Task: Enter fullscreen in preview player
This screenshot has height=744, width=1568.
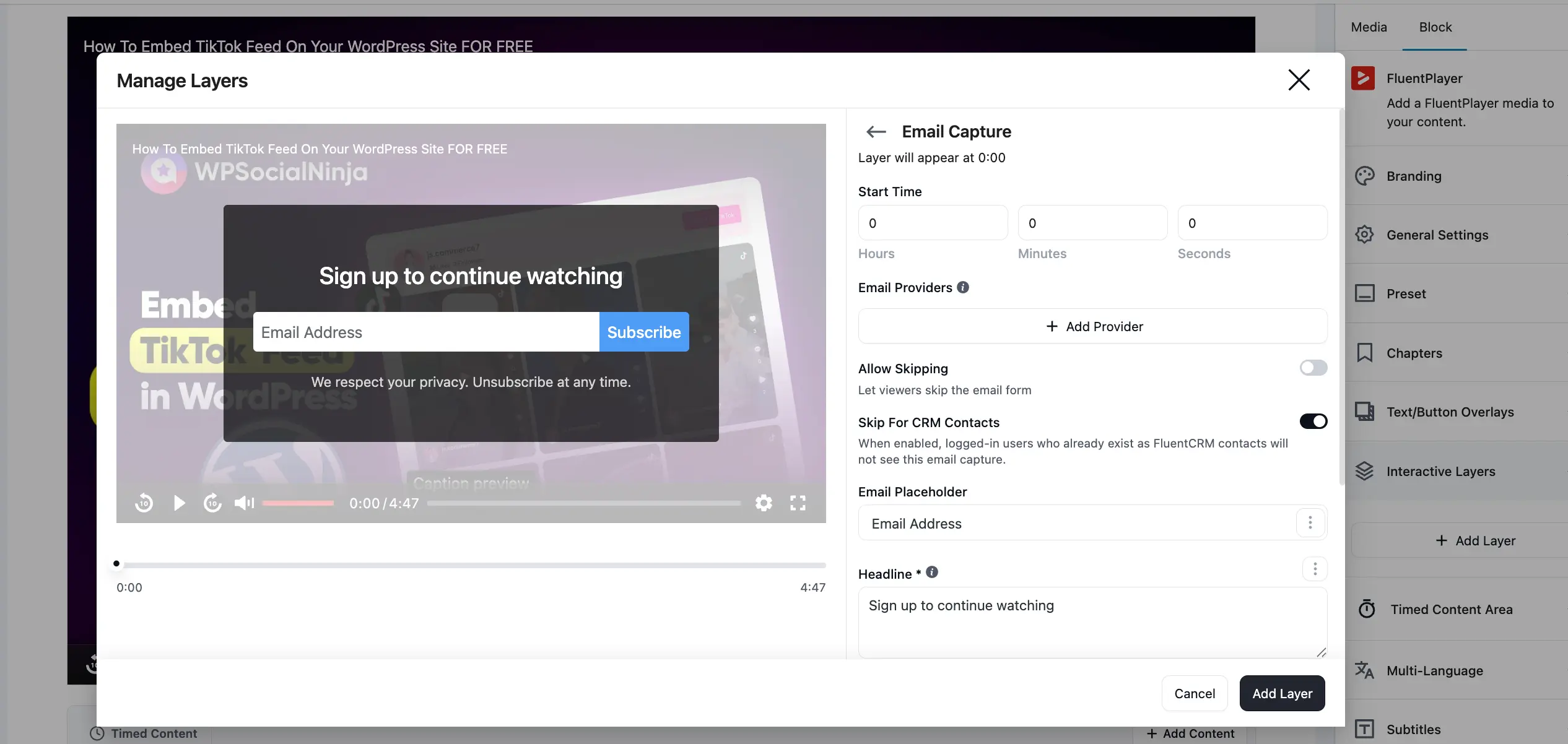Action: pos(798,503)
